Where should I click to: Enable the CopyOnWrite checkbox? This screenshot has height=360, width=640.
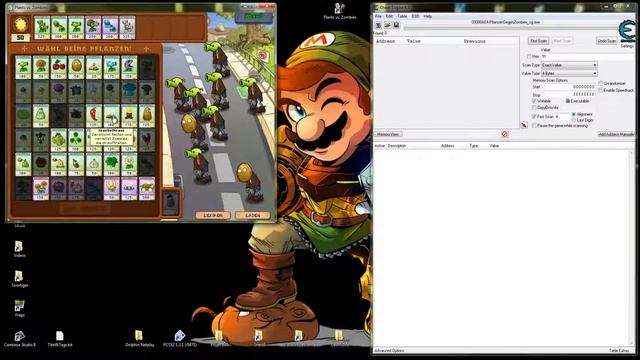coord(534,108)
